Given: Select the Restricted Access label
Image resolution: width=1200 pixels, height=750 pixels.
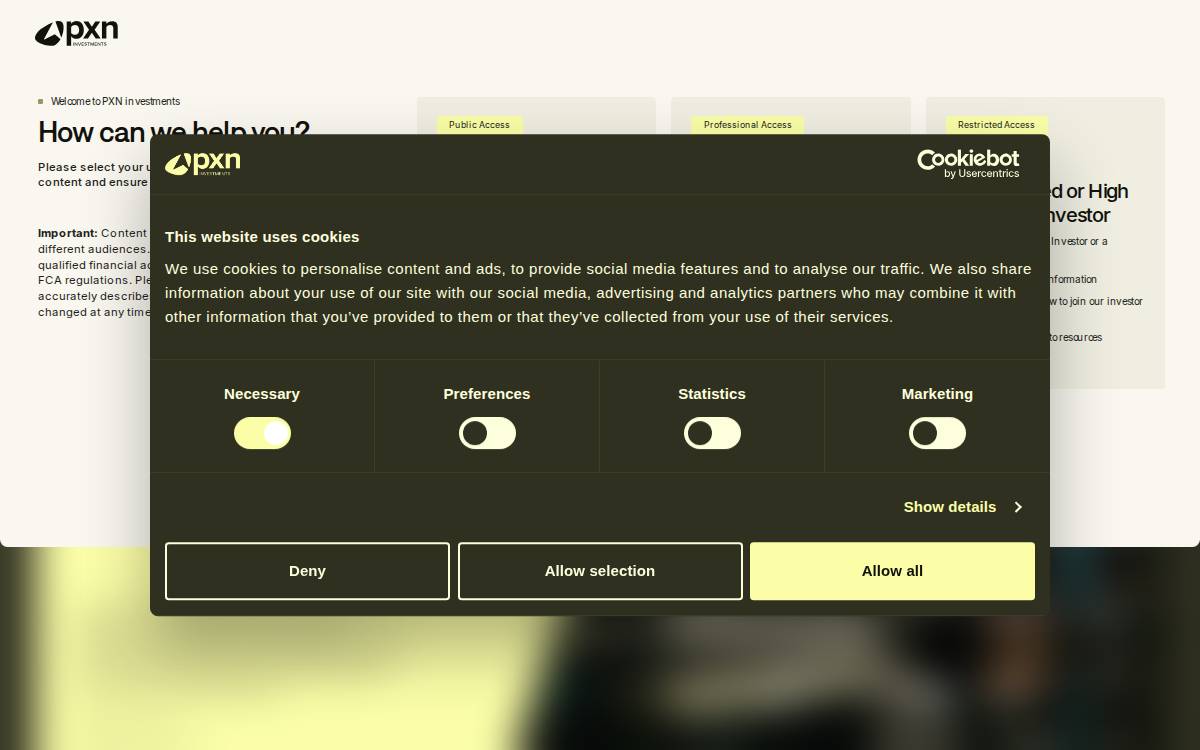Looking at the screenshot, I should tap(996, 125).
